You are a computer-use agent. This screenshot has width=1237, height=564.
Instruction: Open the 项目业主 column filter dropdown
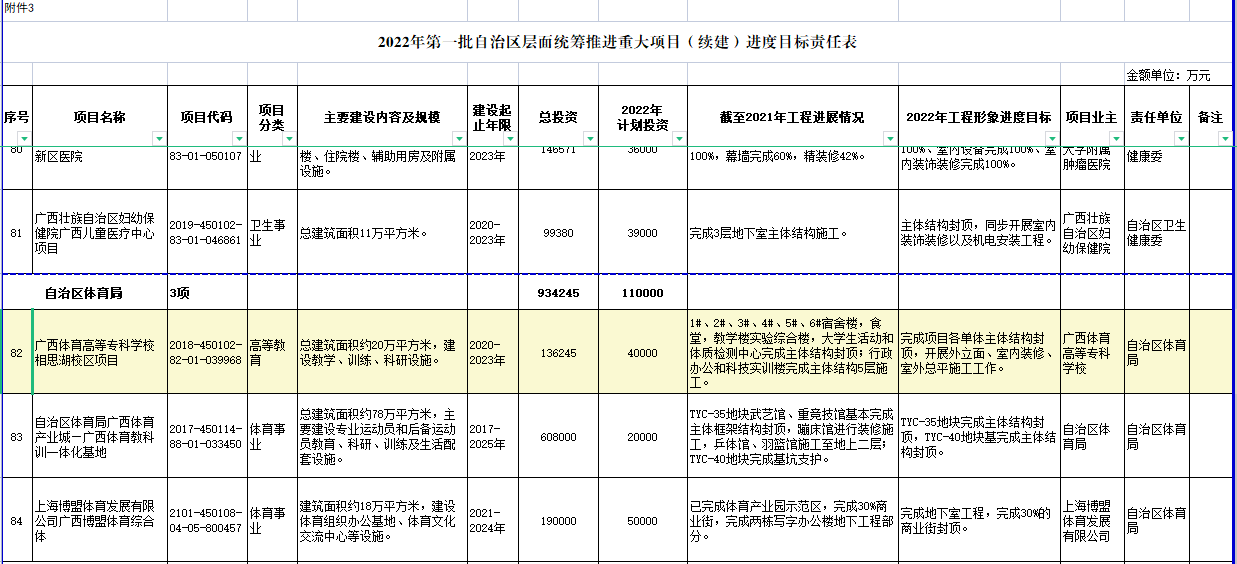click(1114, 138)
